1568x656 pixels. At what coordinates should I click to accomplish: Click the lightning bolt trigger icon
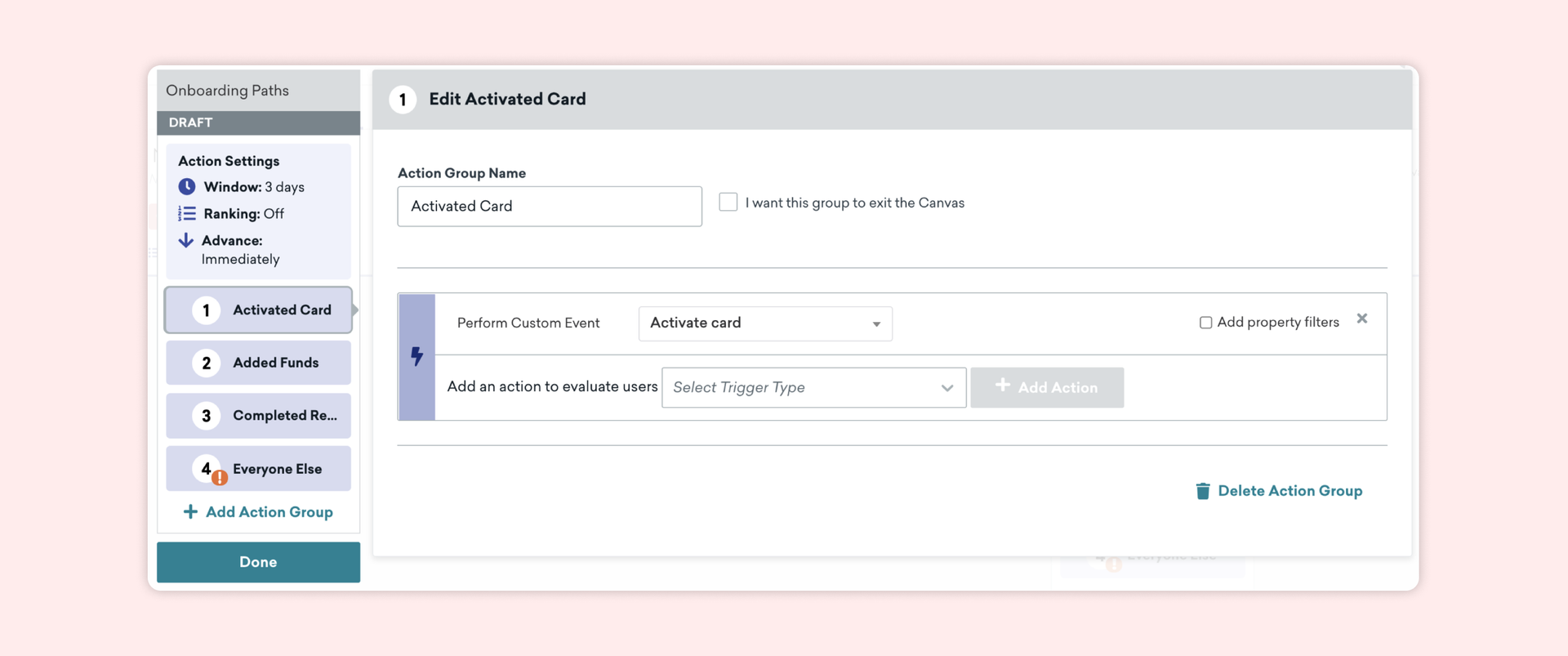coord(416,356)
